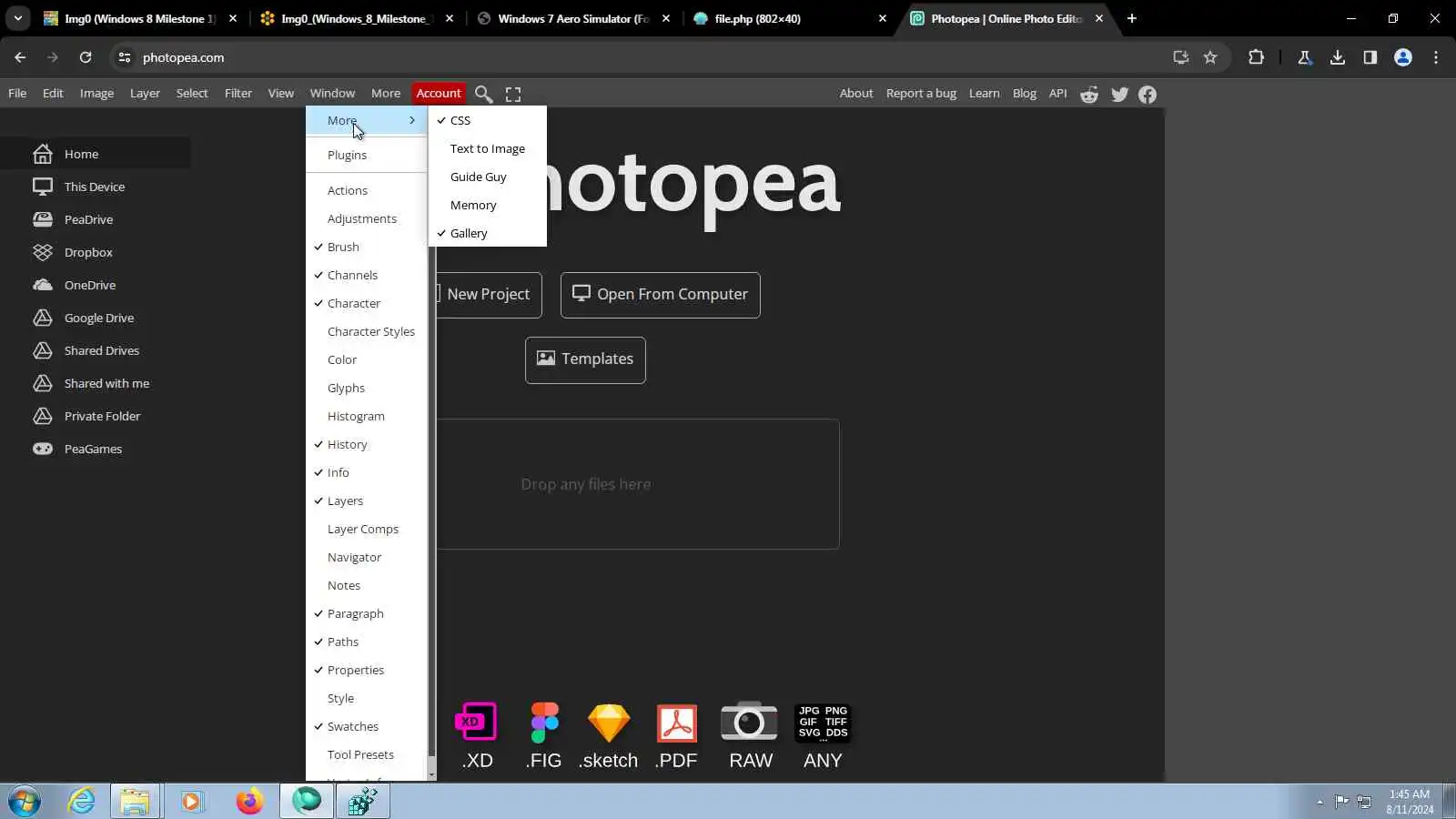Show hidden system tray icons
This screenshot has height=819, width=1456.
click(1319, 802)
